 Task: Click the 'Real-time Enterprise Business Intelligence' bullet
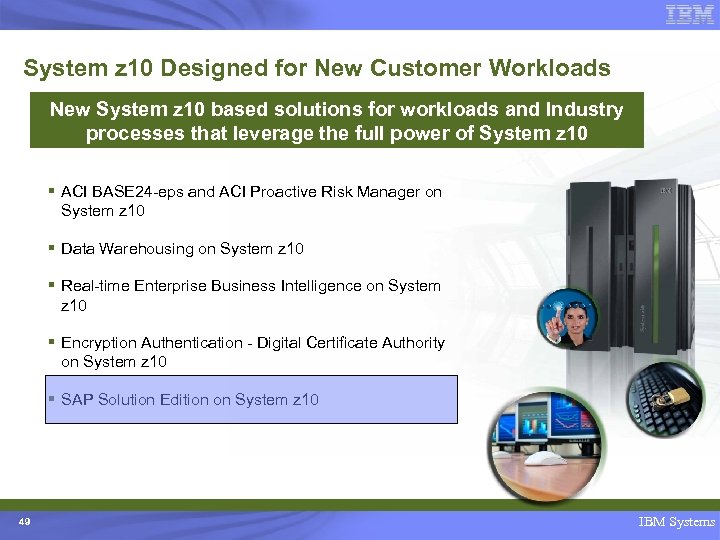pos(244,295)
